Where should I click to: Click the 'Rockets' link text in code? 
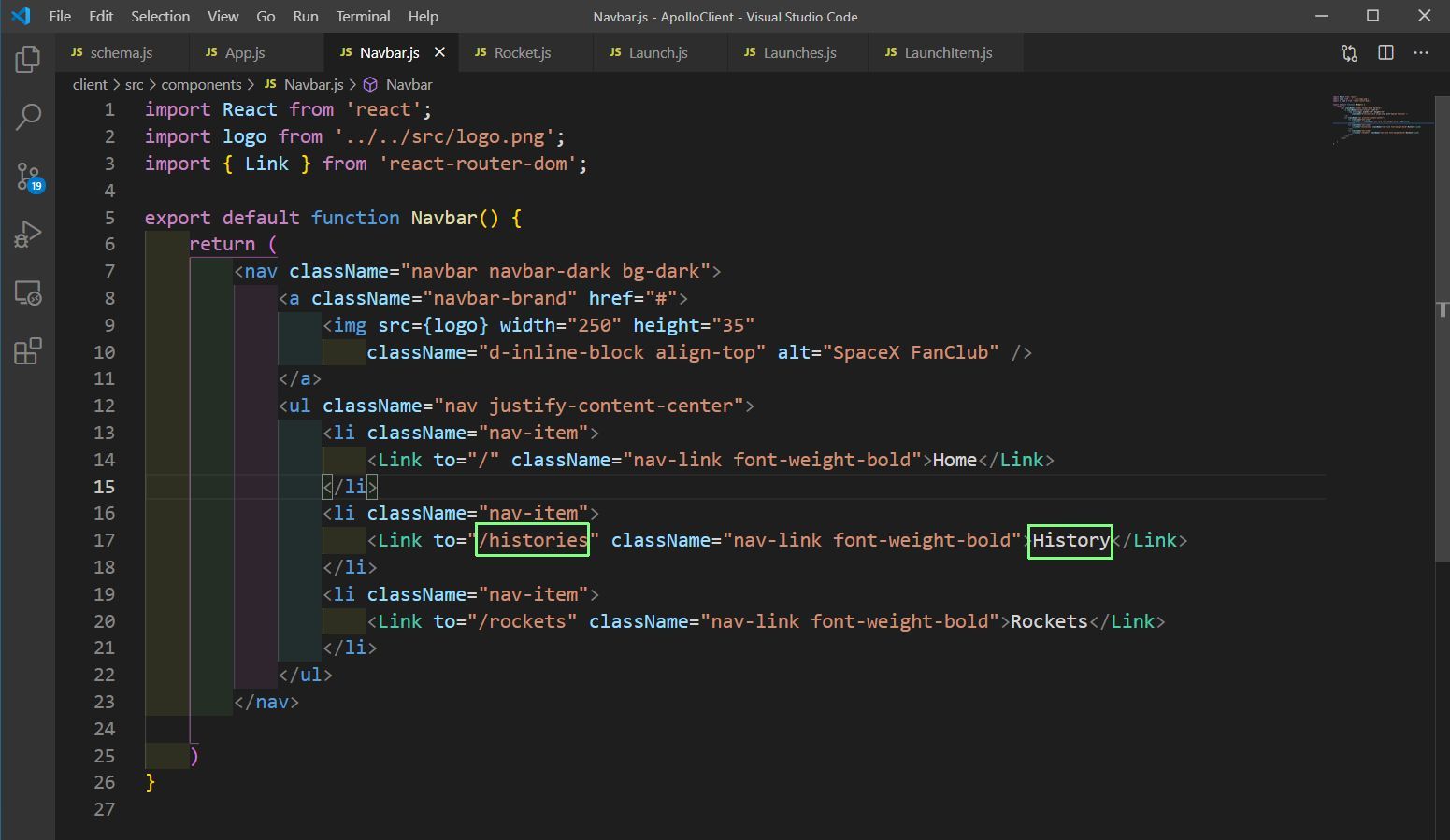(x=1049, y=621)
